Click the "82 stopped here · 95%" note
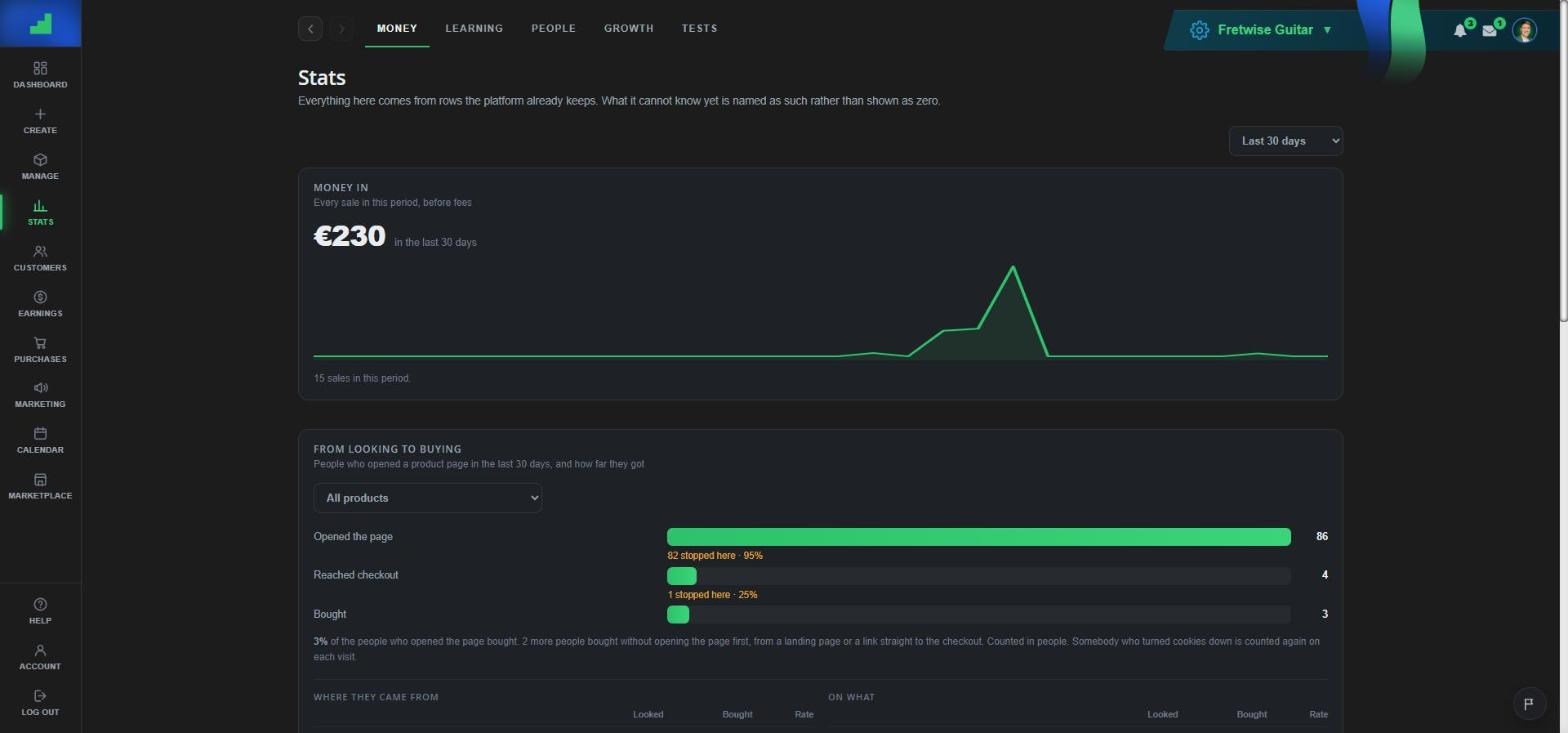1568x733 pixels. (x=715, y=556)
